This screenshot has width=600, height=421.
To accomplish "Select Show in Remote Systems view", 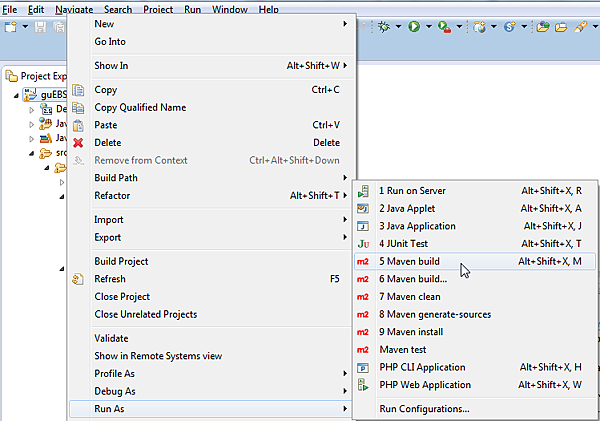I will (211, 356).
